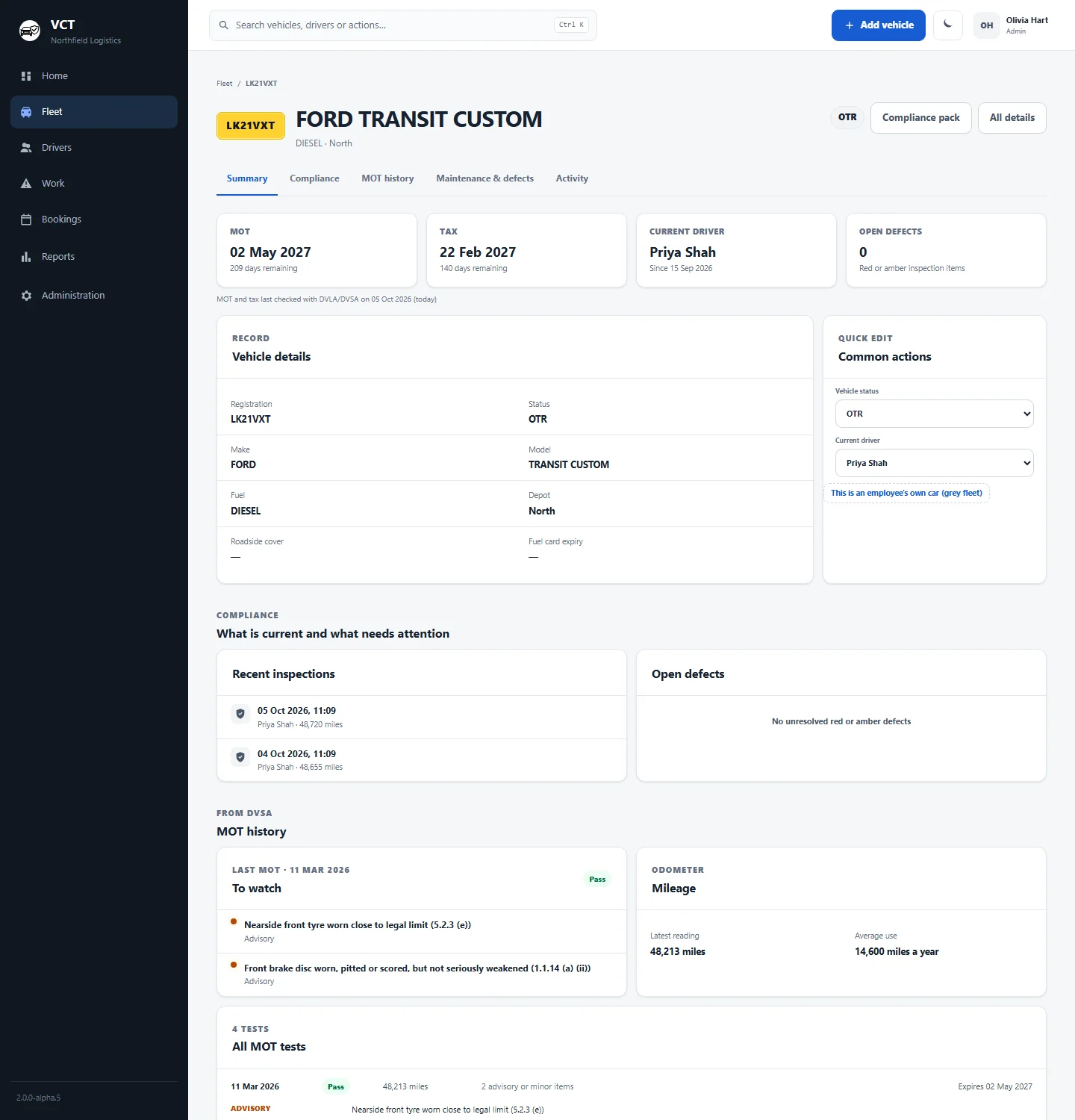Click the Open defects count card
Image resolution: width=1075 pixels, height=1120 pixels.
[946, 250]
